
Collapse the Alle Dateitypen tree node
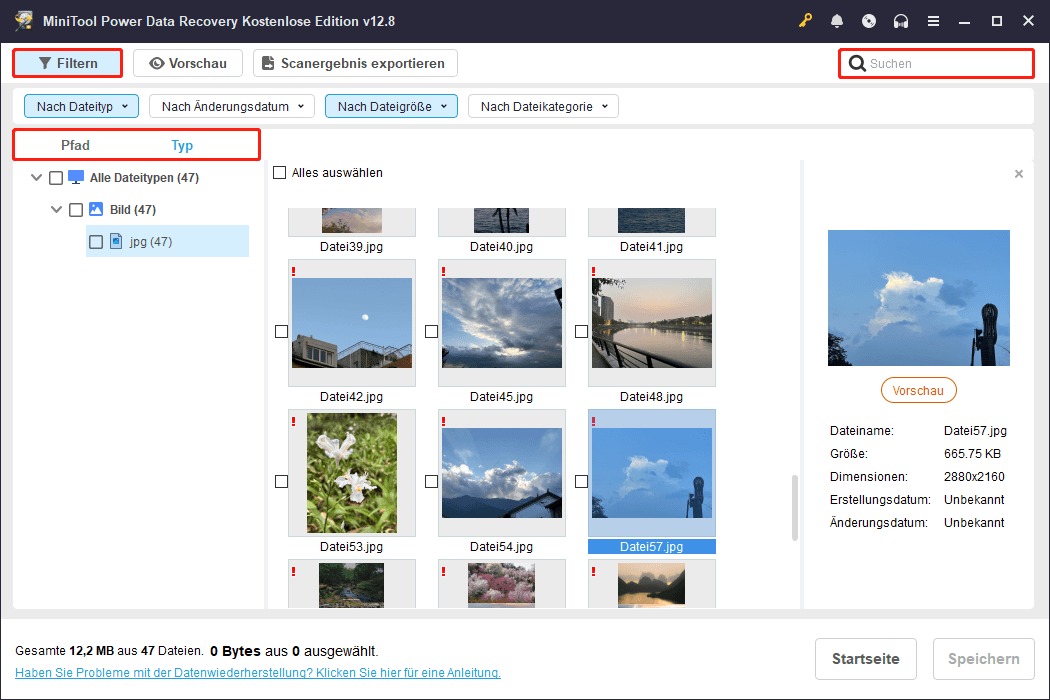pyautogui.click(x=37, y=178)
